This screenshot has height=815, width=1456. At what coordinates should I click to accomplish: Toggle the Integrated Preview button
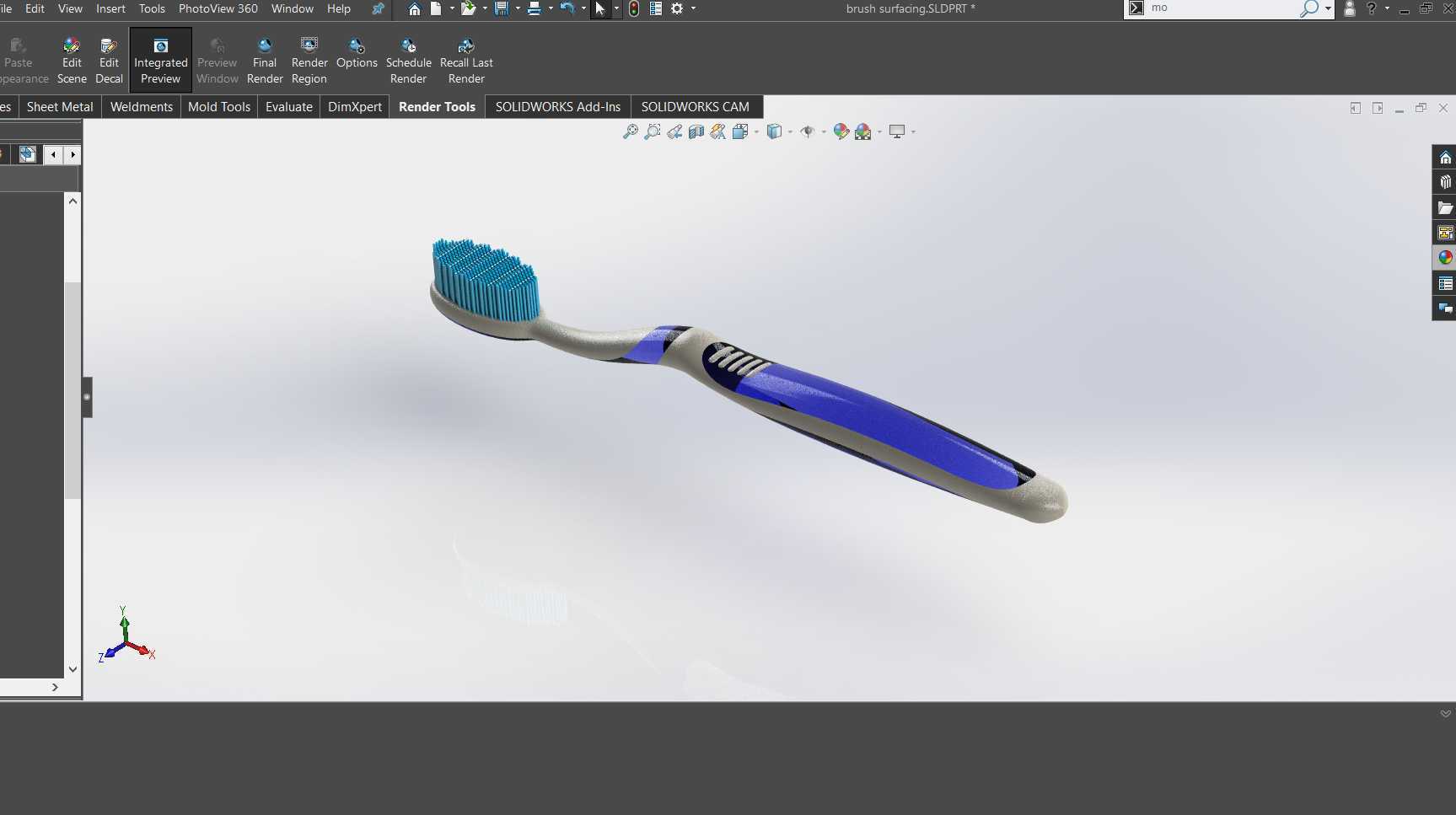point(160,61)
